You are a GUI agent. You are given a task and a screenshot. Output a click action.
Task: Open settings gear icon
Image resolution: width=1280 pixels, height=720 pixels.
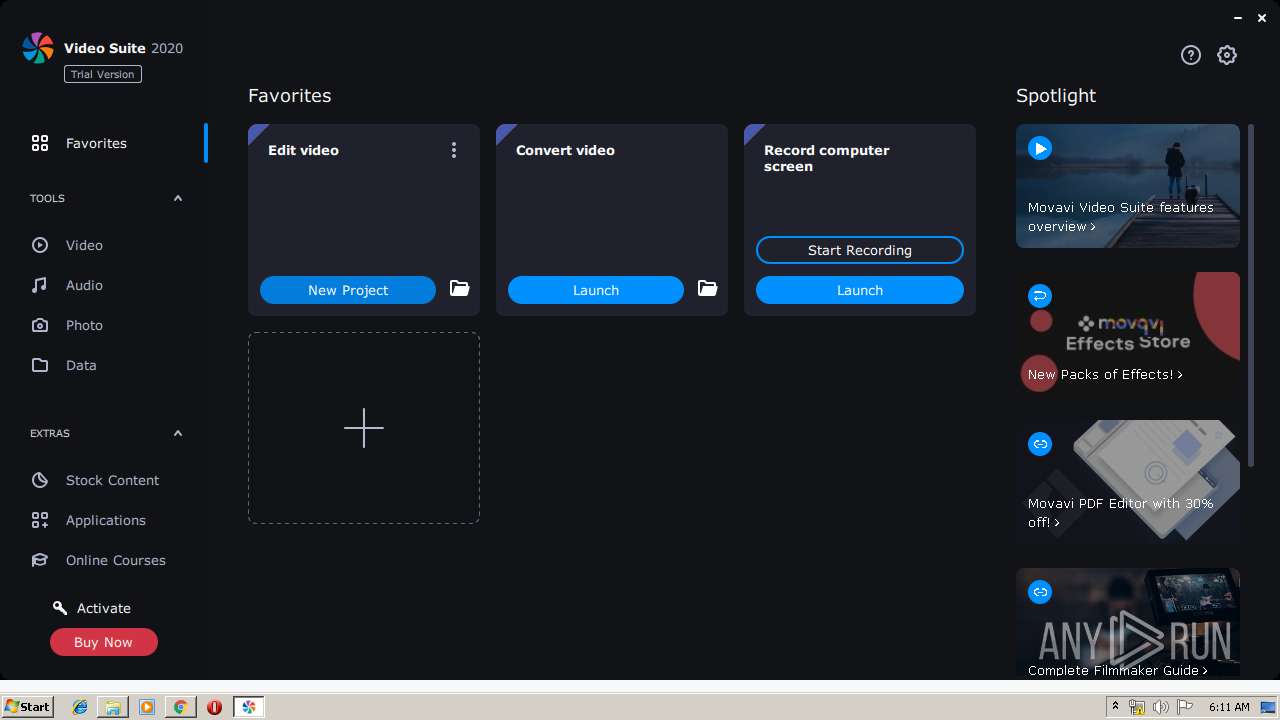pos(1227,55)
